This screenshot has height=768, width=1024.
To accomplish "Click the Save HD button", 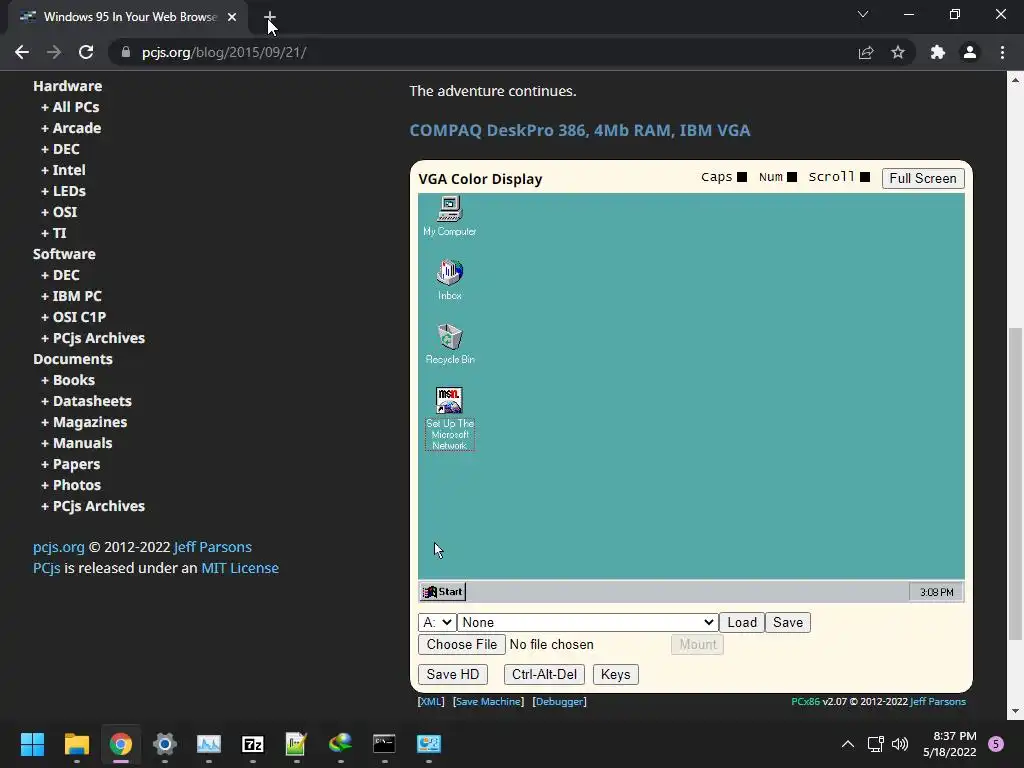I will [453, 675].
